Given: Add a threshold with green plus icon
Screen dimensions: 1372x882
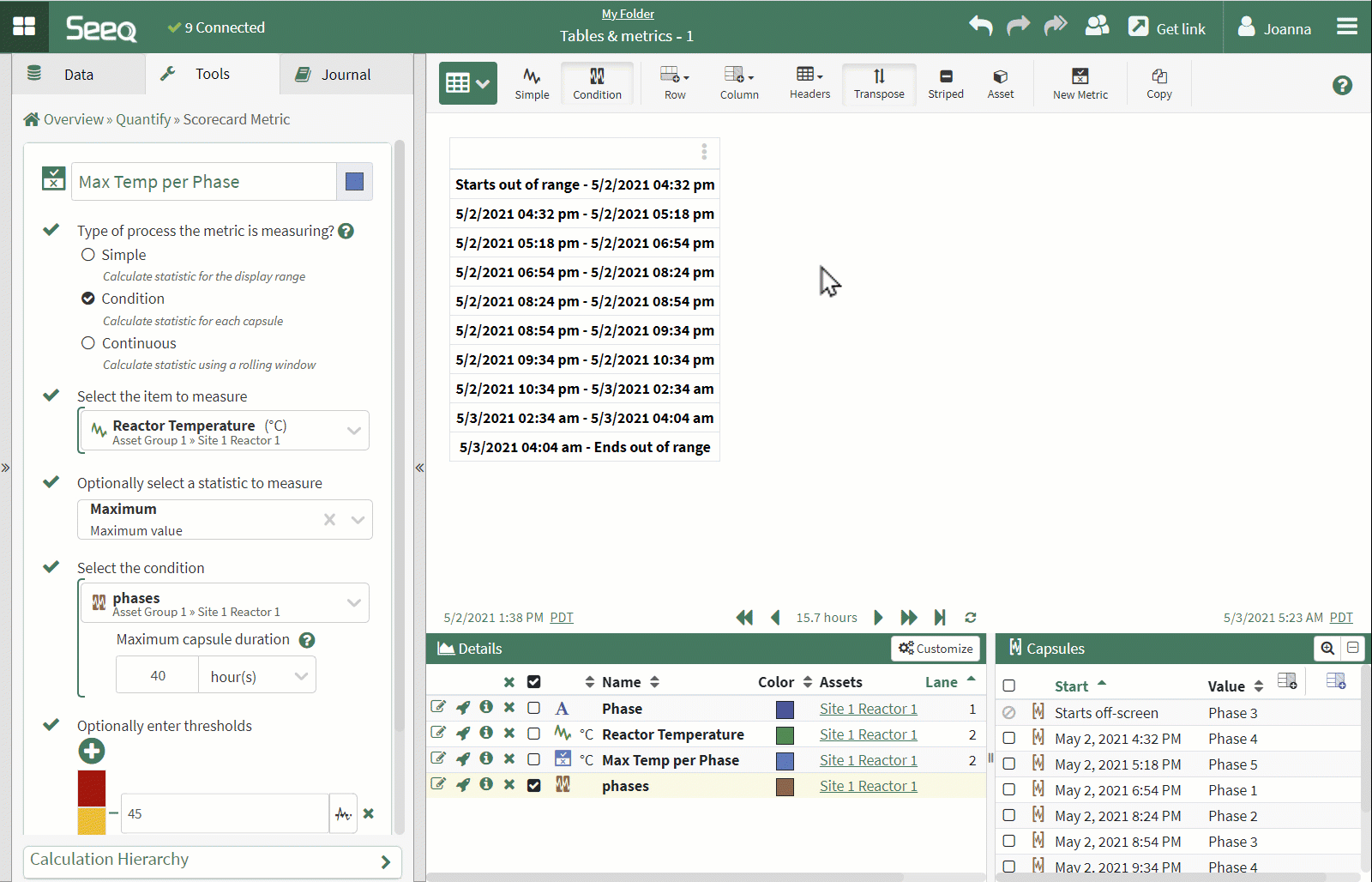Looking at the screenshot, I should point(92,752).
